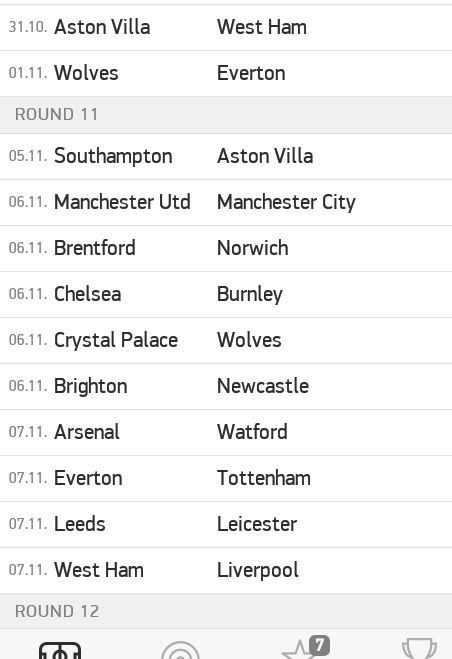Viewport: 452px width, 659px height.
Task: Tap the live circular target icon
Action: click(x=180, y=651)
